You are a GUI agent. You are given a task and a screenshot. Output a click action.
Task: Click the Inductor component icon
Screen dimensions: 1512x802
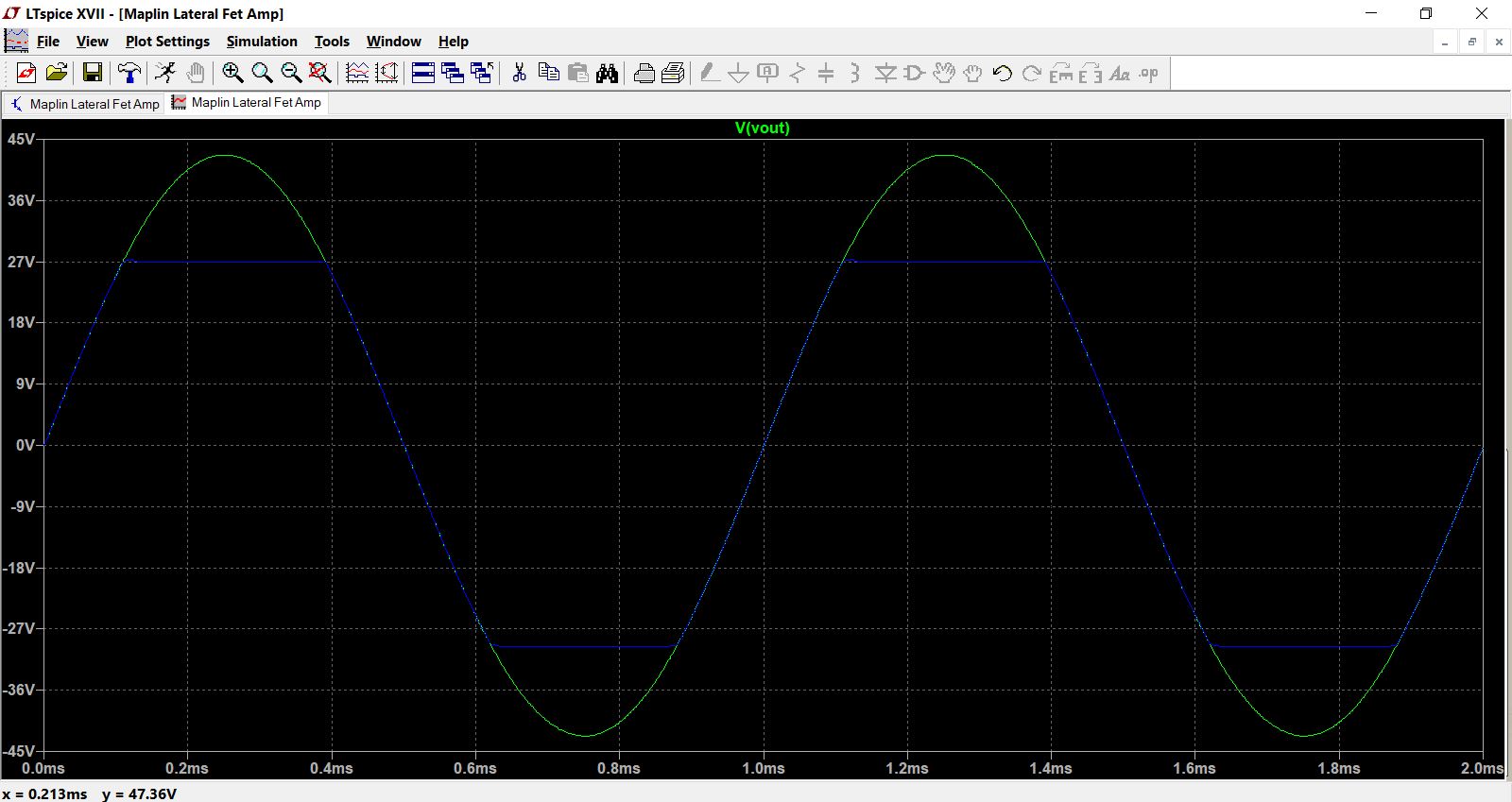tap(855, 73)
